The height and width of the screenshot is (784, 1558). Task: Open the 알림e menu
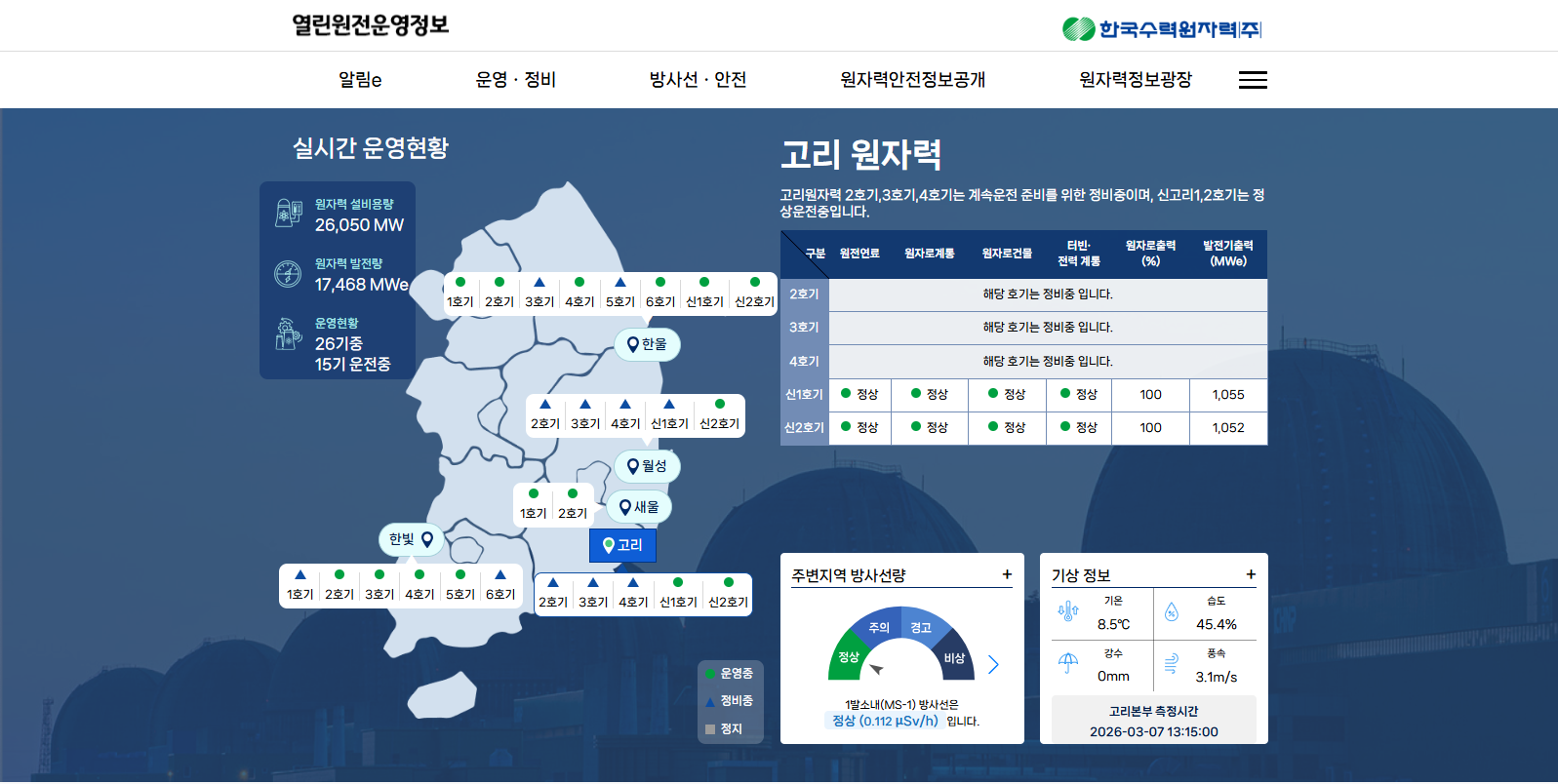[360, 80]
